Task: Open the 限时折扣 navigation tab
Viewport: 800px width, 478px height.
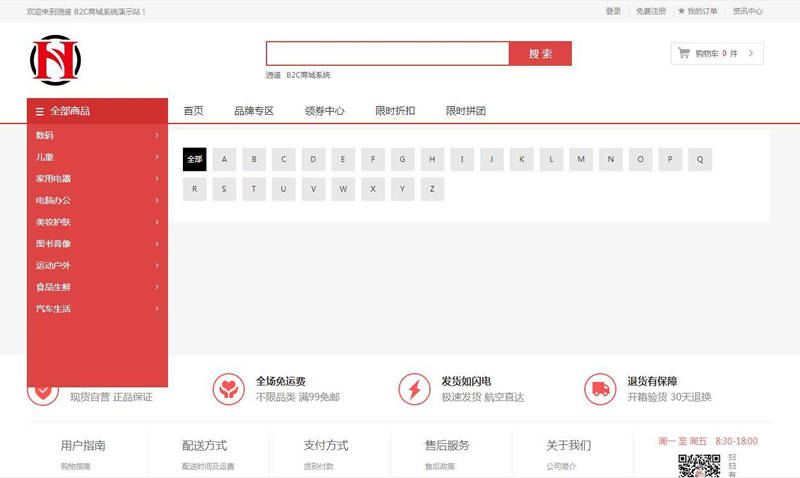Action: pyautogui.click(x=395, y=111)
